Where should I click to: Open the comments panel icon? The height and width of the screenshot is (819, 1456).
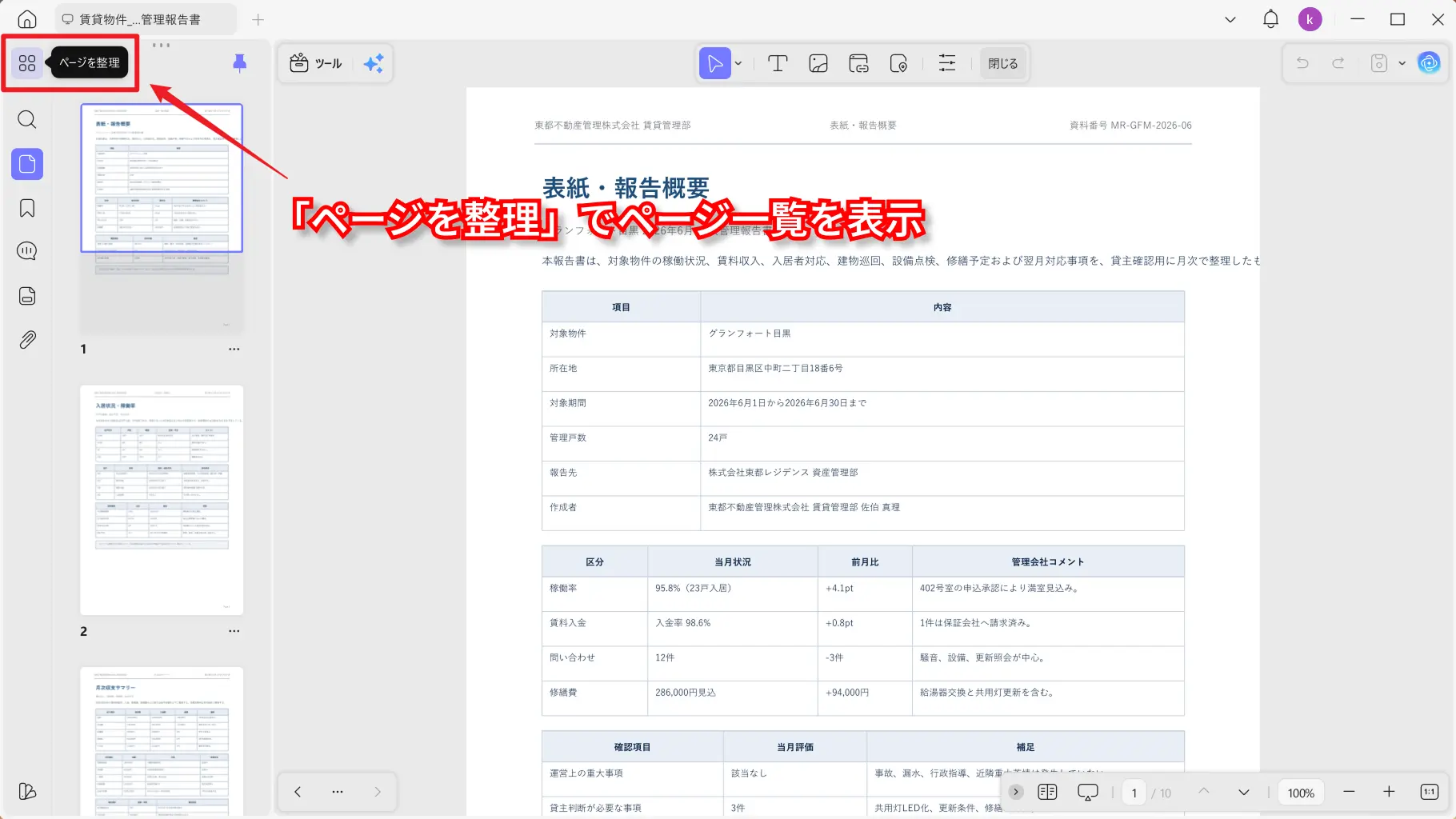click(x=27, y=251)
